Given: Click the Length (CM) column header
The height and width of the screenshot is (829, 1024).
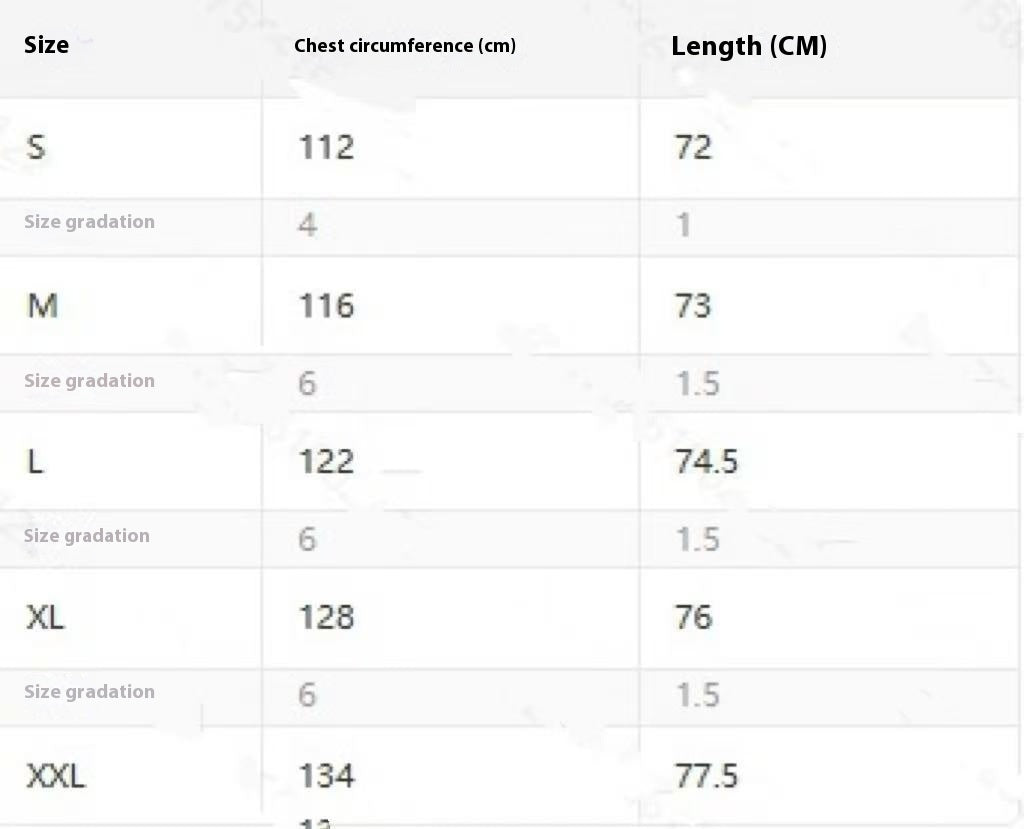Looking at the screenshot, I should click(x=749, y=46).
